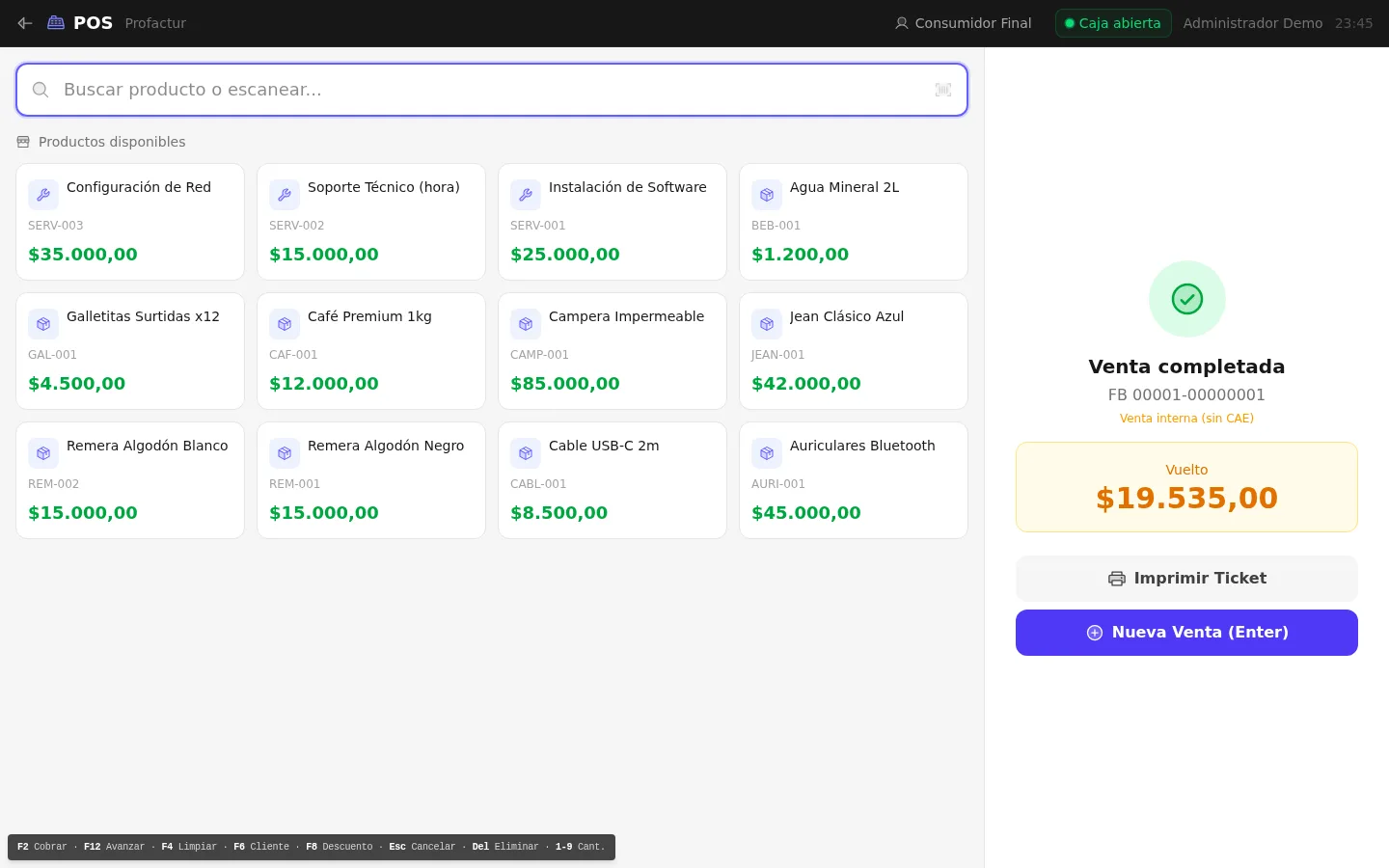Add Configuración de Red product name
Image resolution: width=1389 pixels, height=868 pixels.
click(139, 187)
